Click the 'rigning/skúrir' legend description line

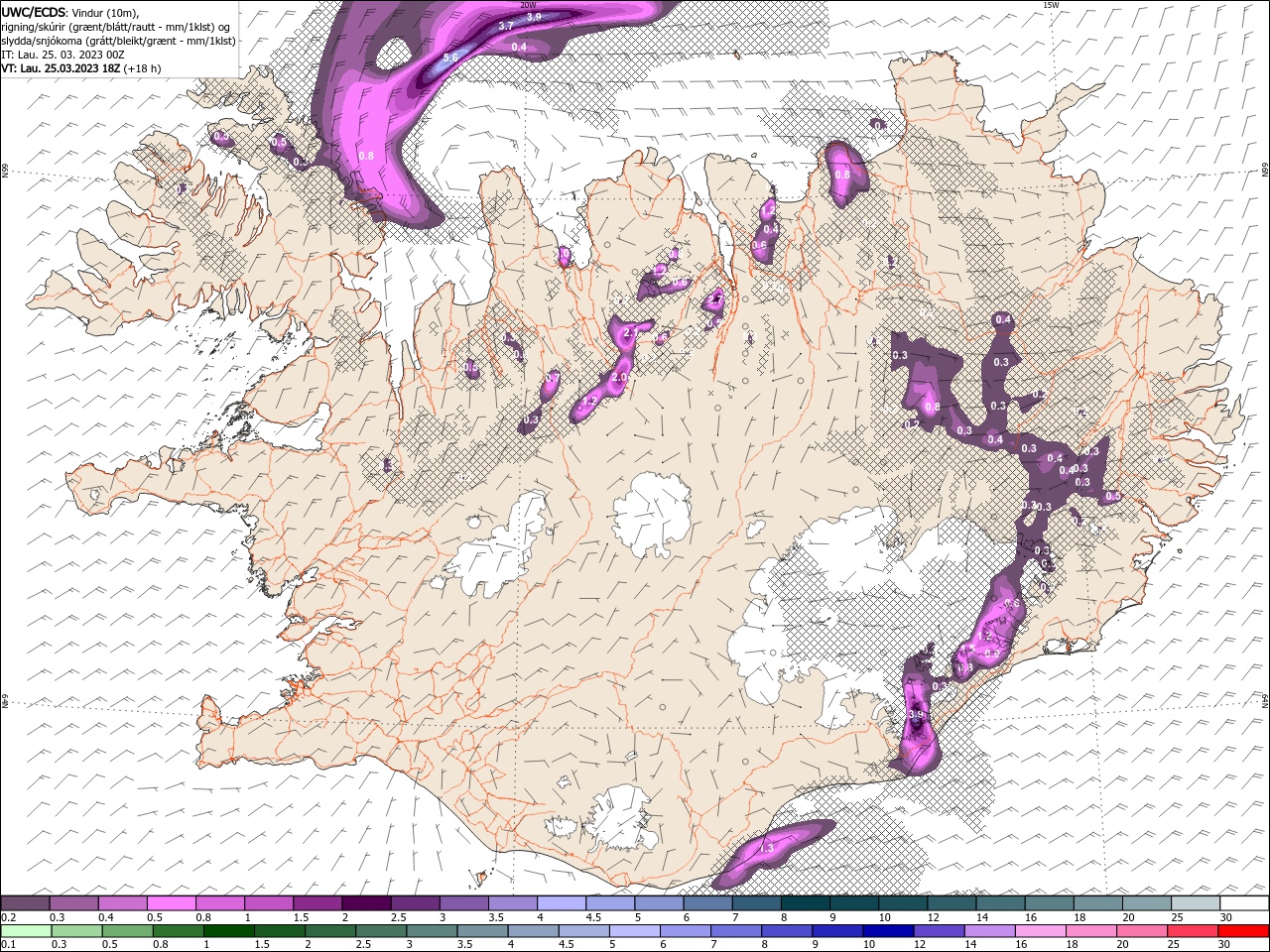pos(116,27)
